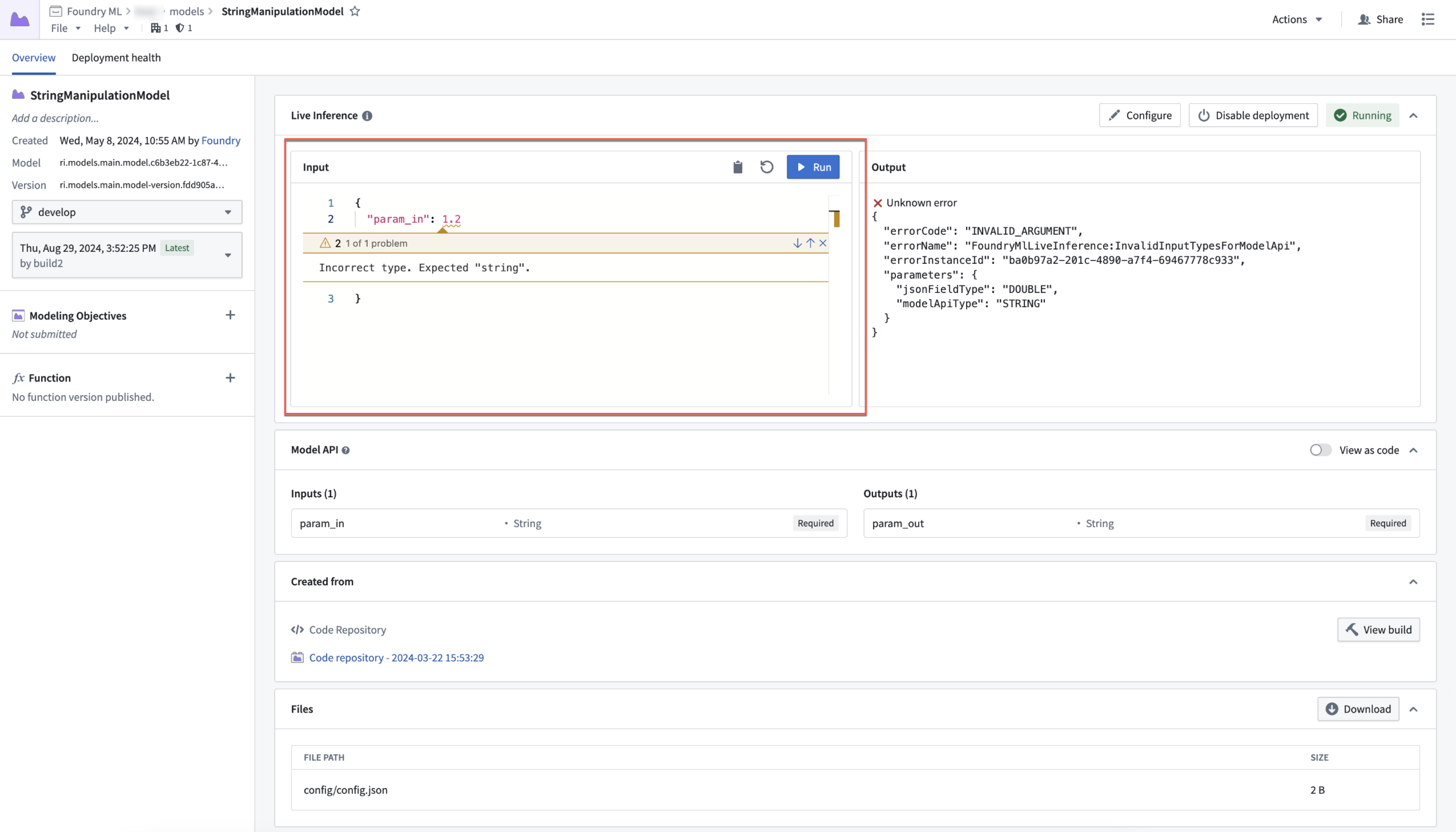
Task: Click the View build button
Action: (1378, 630)
